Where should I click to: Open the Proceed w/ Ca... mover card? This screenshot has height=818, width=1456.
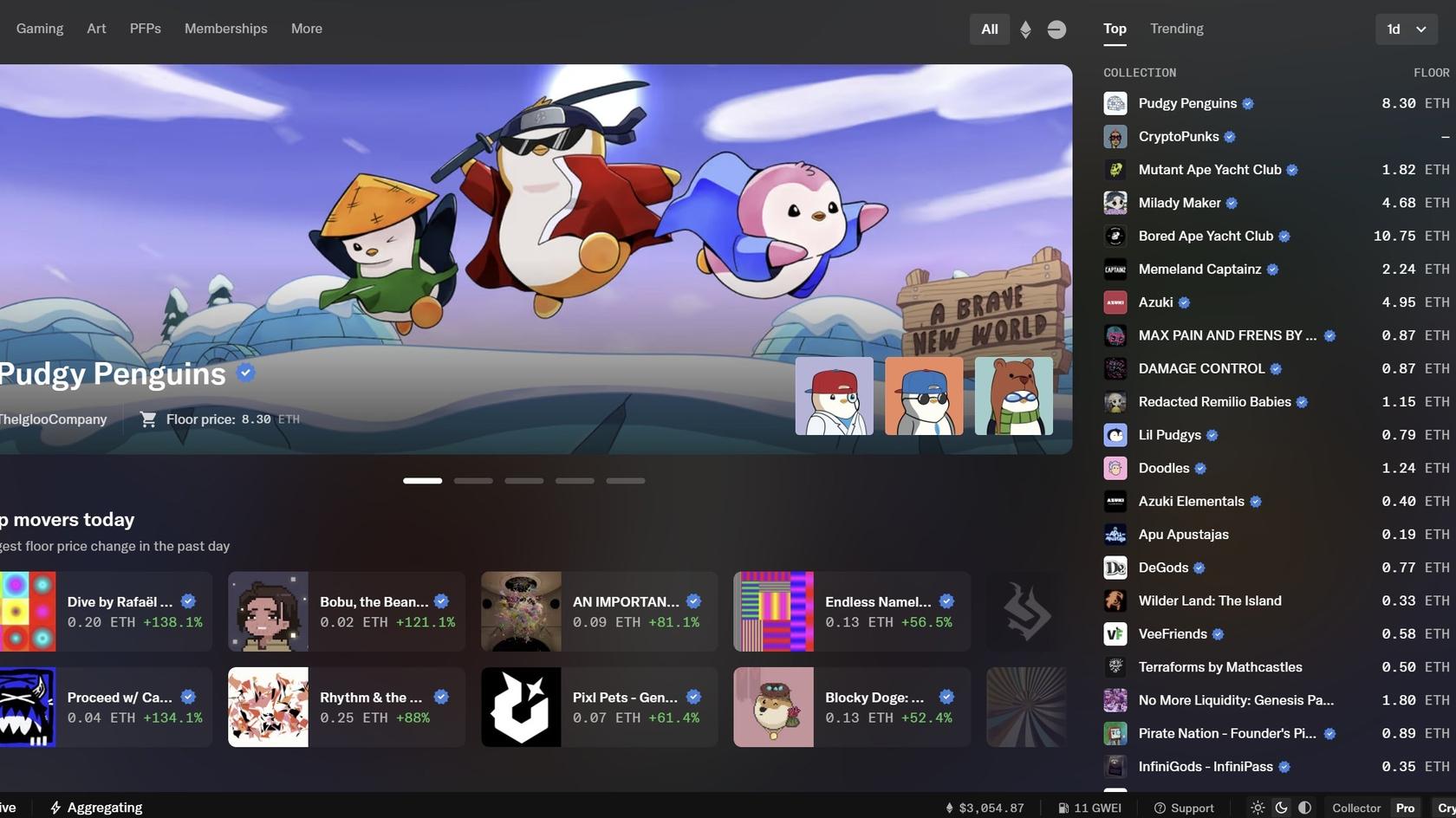pos(106,707)
